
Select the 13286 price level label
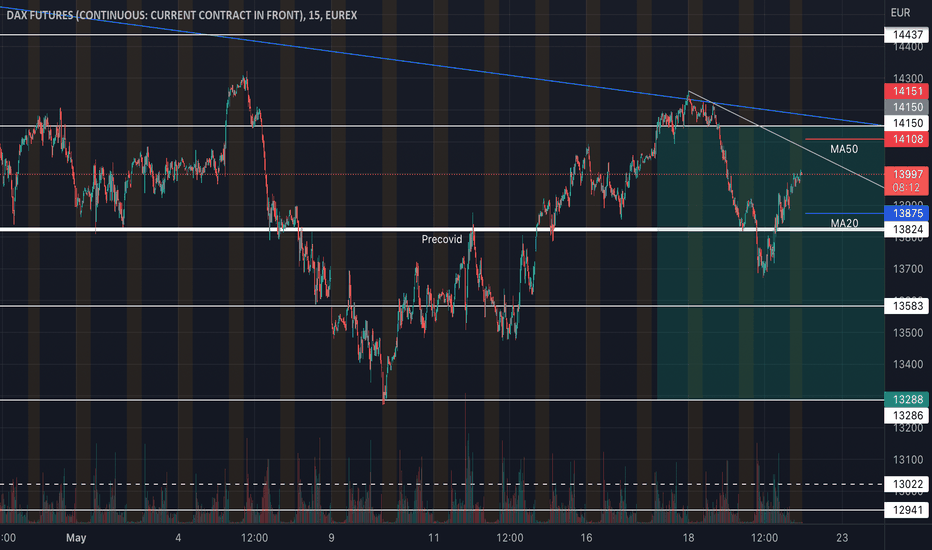[907, 416]
